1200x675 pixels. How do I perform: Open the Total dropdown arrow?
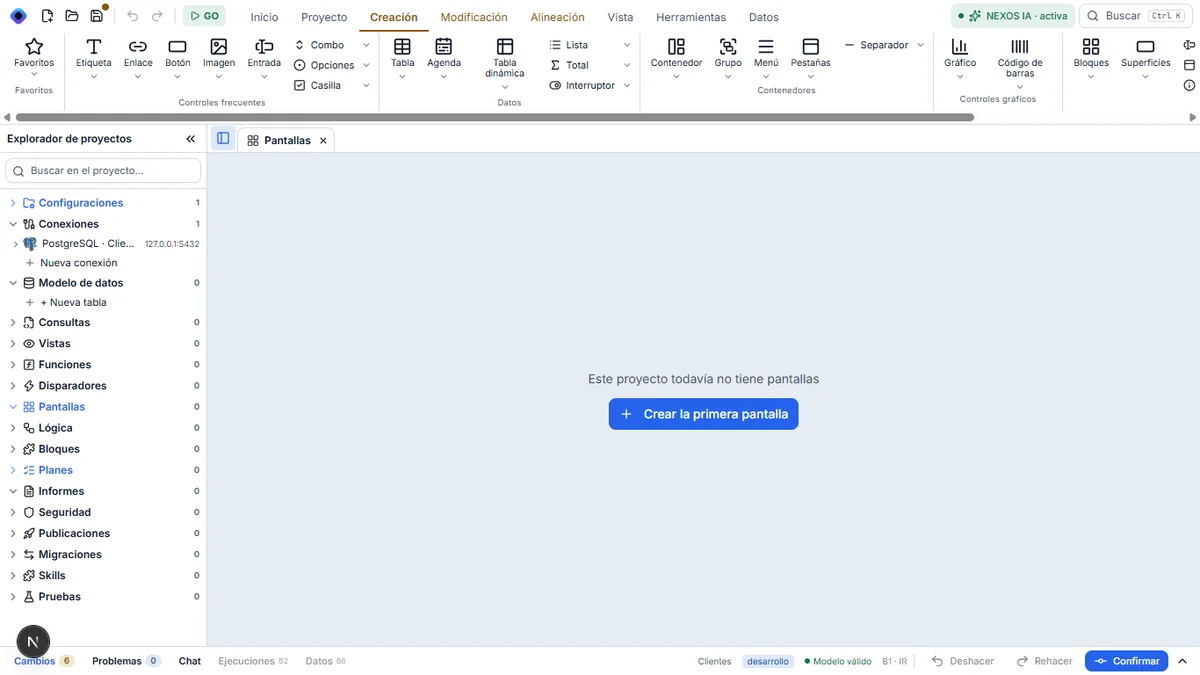tap(627, 65)
